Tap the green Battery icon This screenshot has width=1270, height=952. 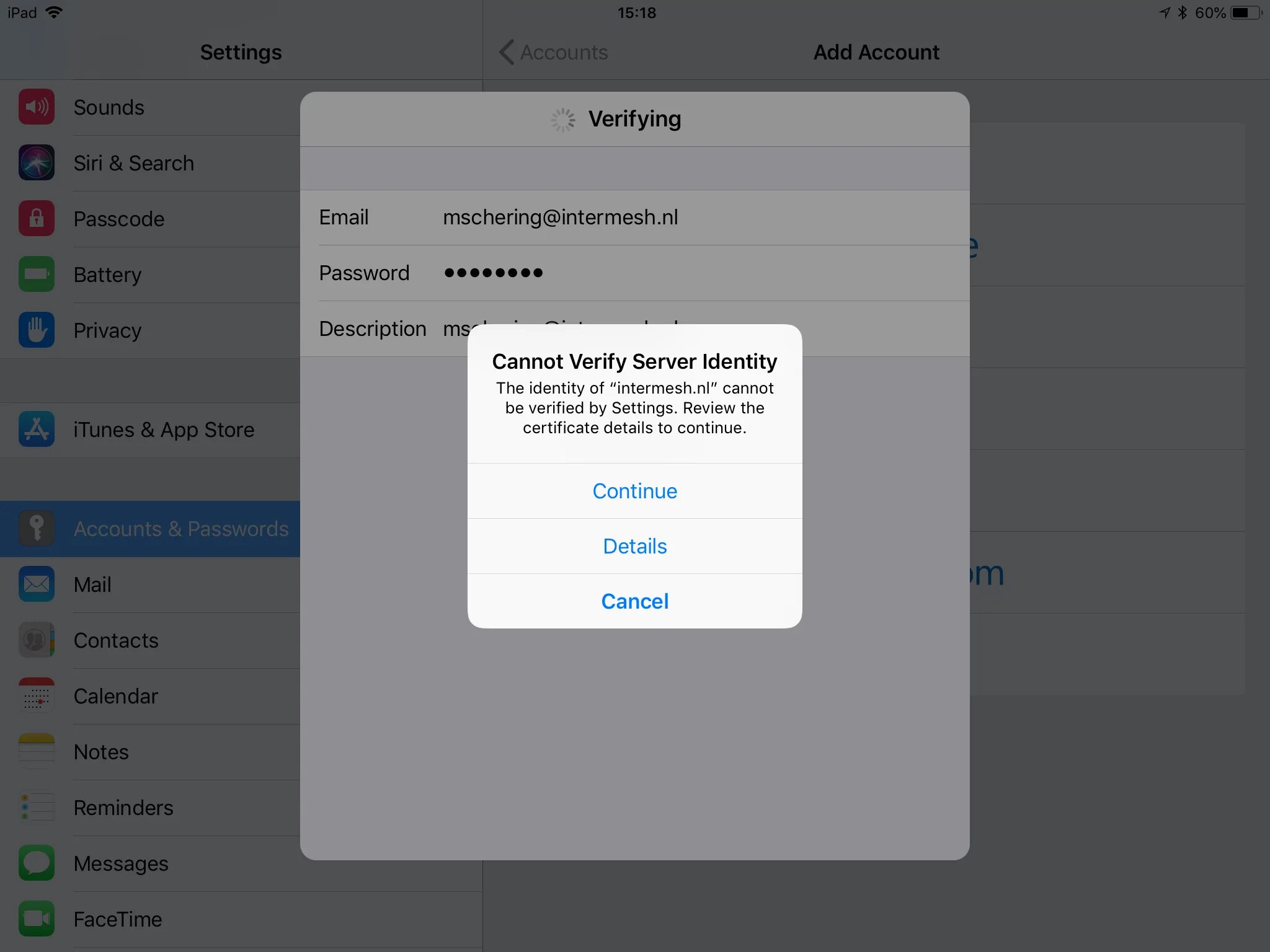coord(37,275)
